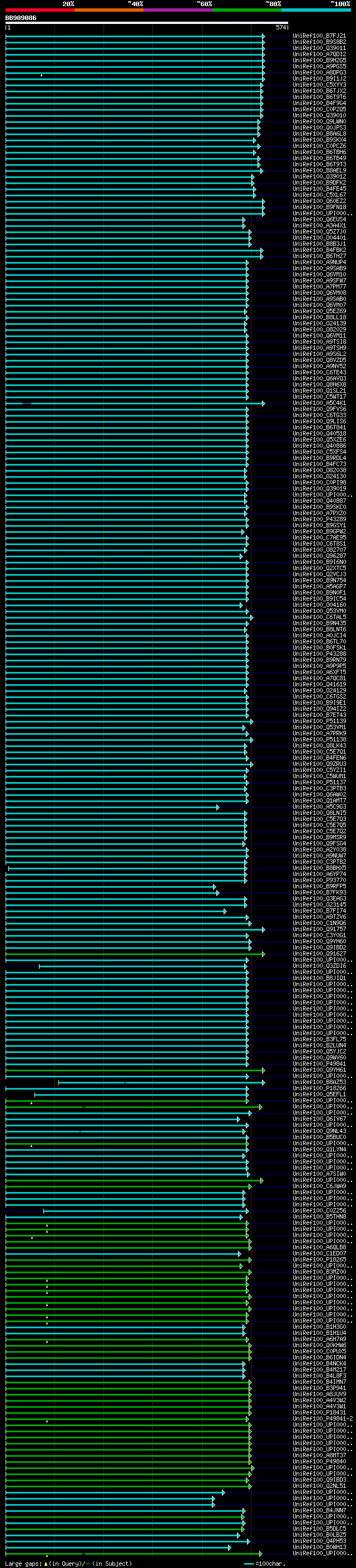Select the UniRef100_C5XYY3 label
This screenshot has height=1568, width=356.
point(319,85)
